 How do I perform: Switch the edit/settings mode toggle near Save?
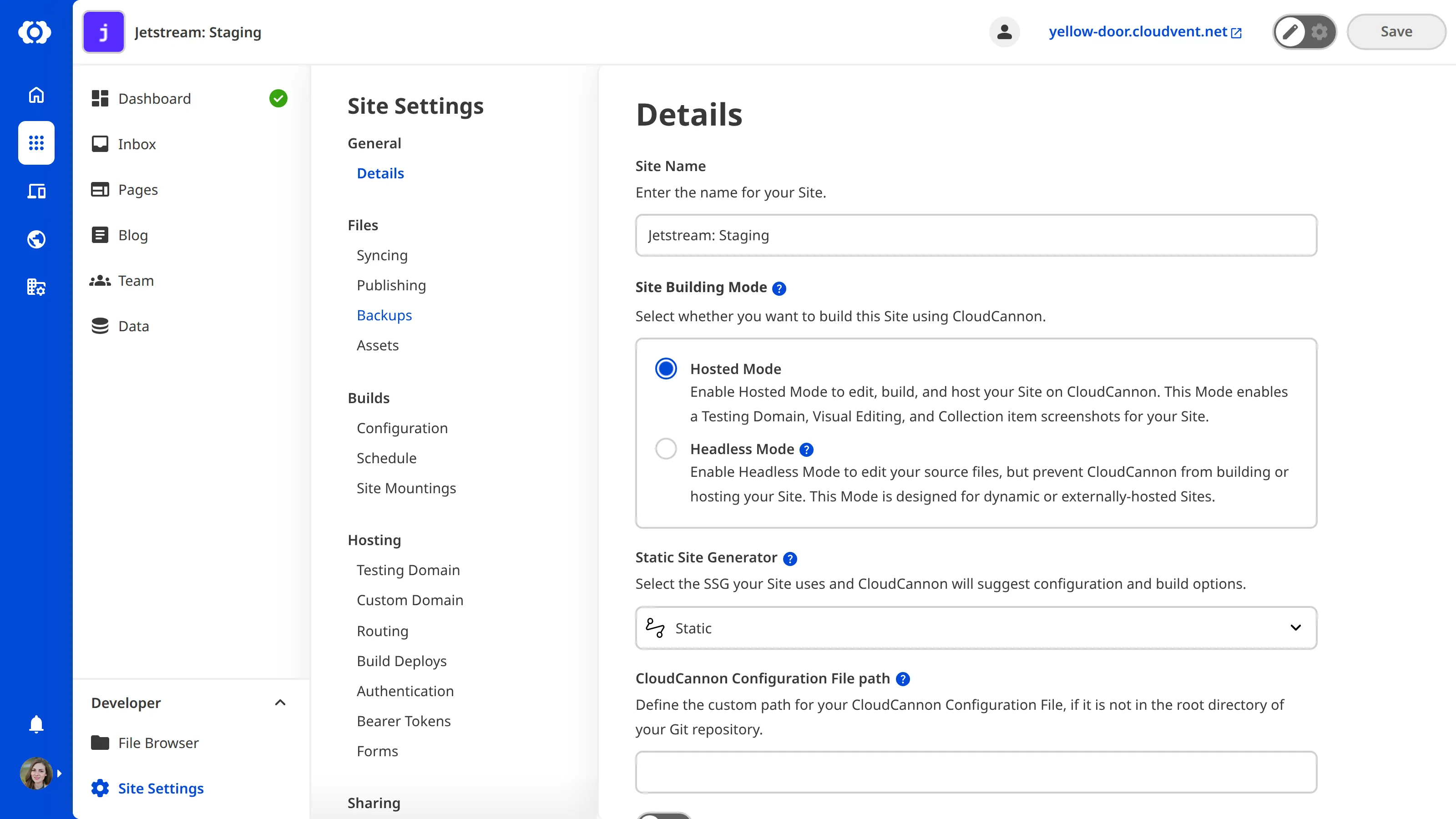1304,32
